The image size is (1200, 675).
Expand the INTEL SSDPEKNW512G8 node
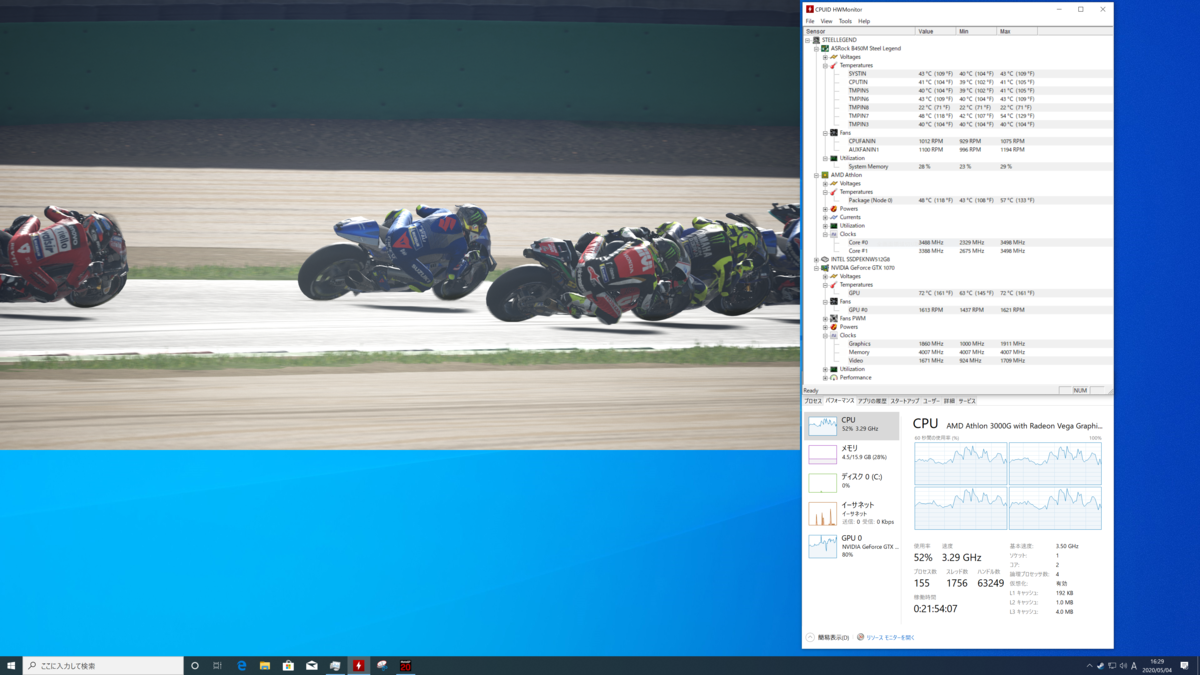(x=816, y=259)
